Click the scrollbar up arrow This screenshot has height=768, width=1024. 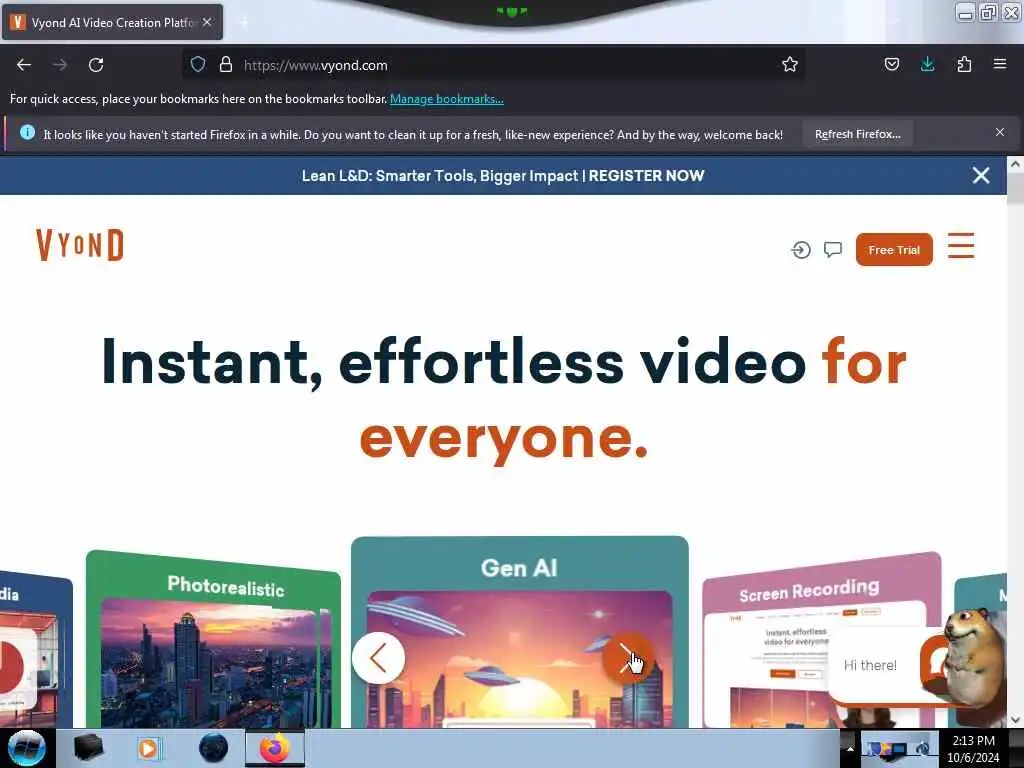(x=1015, y=165)
